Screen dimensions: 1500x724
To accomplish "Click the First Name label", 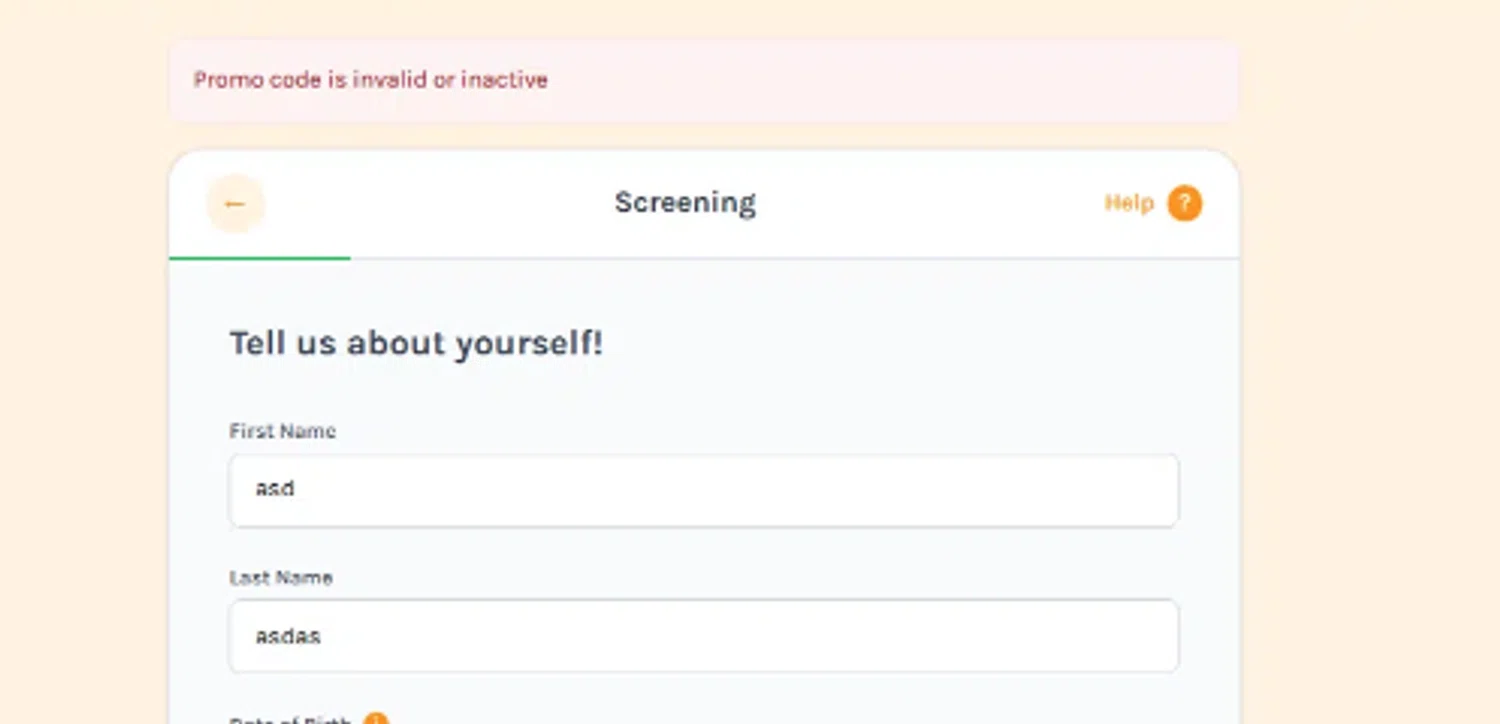I will pyautogui.click(x=283, y=431).
